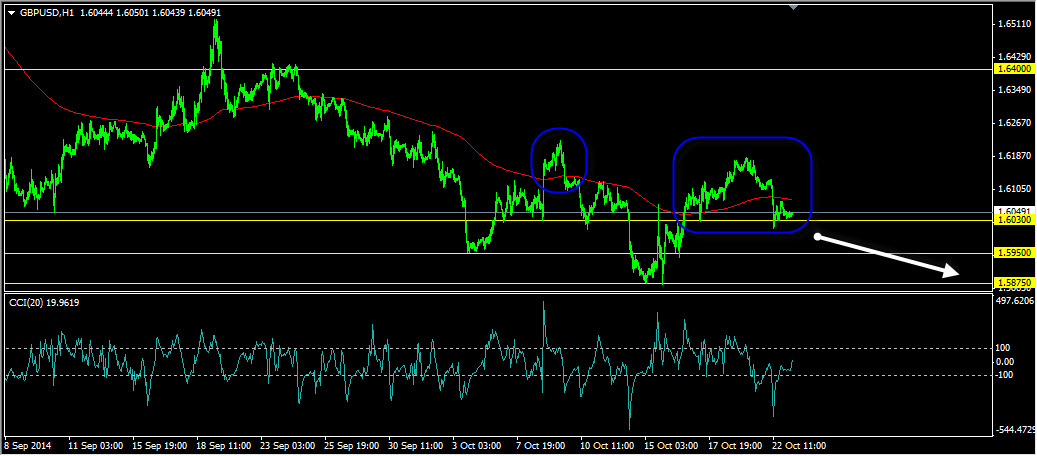Click the 1.64290 price scale value
The width and height of the screenshot is (1037, 456).
pyautogui.click(x=1015, y=58)
